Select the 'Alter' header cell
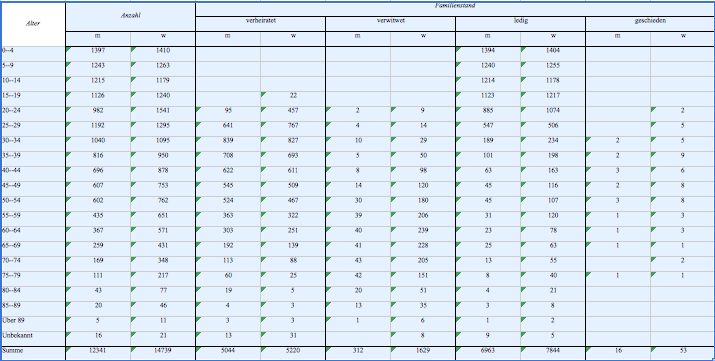715x361 pixels. point(33,24)
